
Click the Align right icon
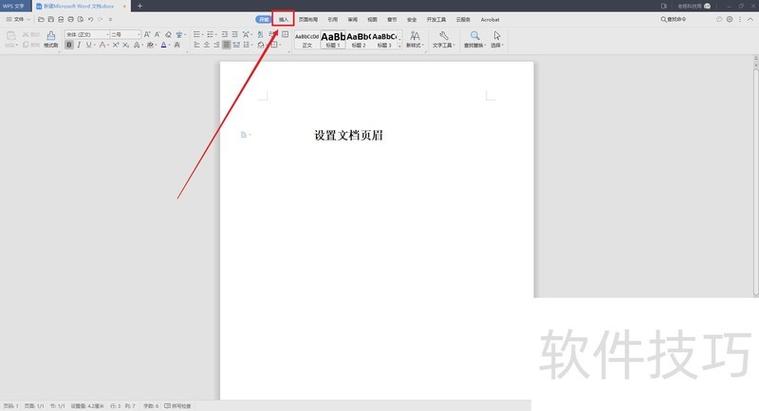tap(216, 45)
